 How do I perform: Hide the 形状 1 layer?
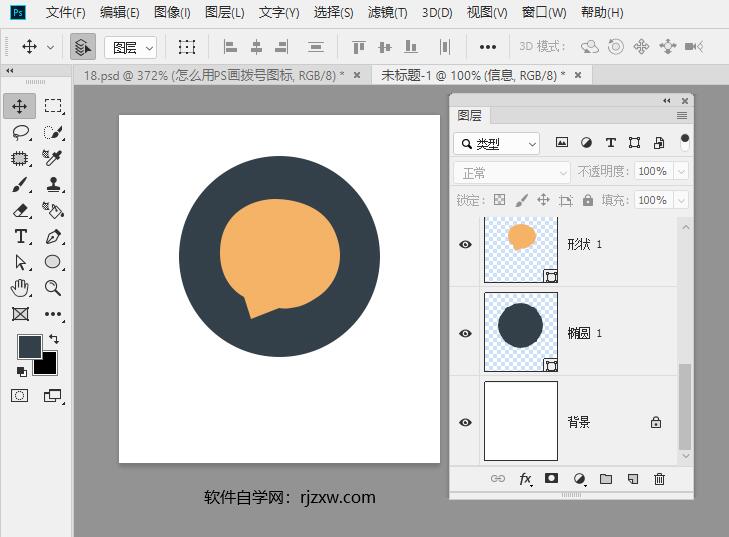tap(465, 244)
